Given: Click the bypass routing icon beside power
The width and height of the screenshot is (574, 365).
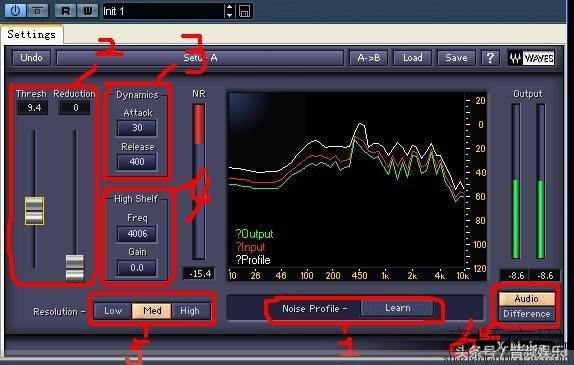Looking at the screenshot, I should click(x=37, y=11).
